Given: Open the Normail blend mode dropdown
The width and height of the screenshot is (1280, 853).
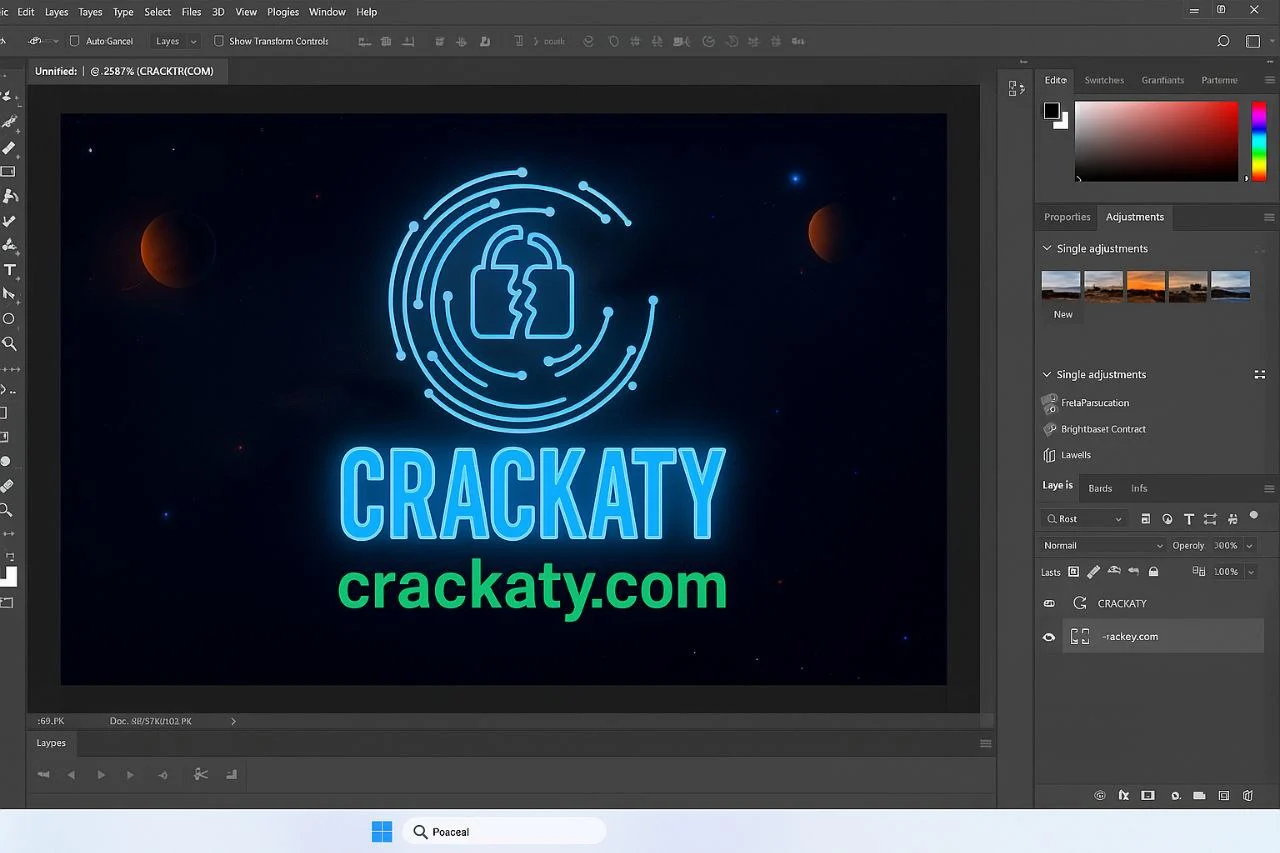Looking at the screenshot, I should (x=1102, y=546).
